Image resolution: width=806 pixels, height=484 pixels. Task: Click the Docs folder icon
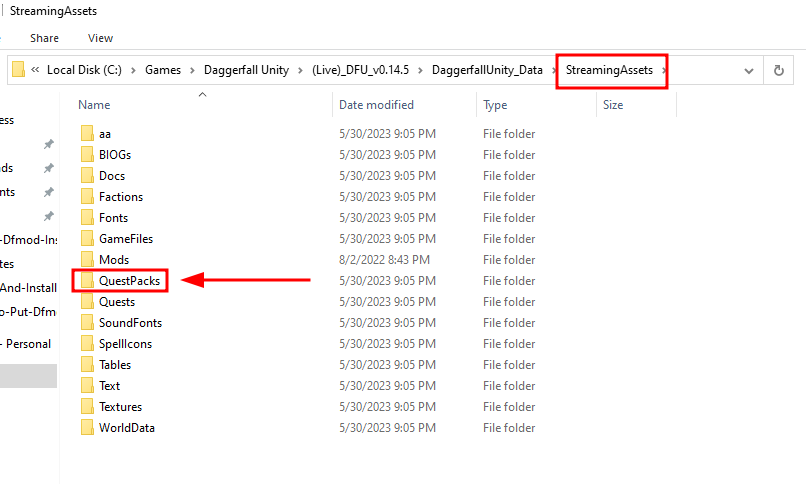click(x=87, y=176)
